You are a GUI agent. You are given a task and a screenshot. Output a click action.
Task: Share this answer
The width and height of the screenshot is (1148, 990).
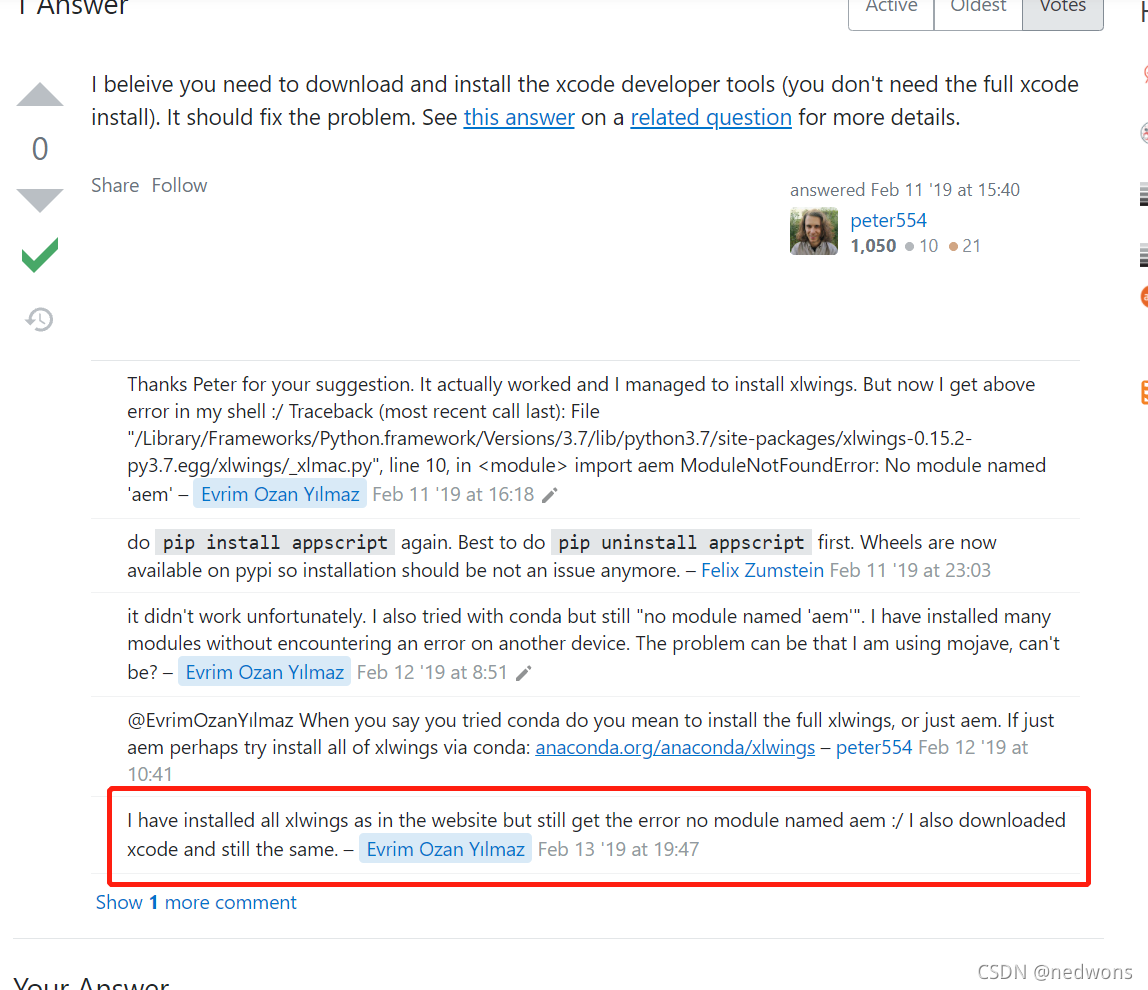(x=115, y=185)
